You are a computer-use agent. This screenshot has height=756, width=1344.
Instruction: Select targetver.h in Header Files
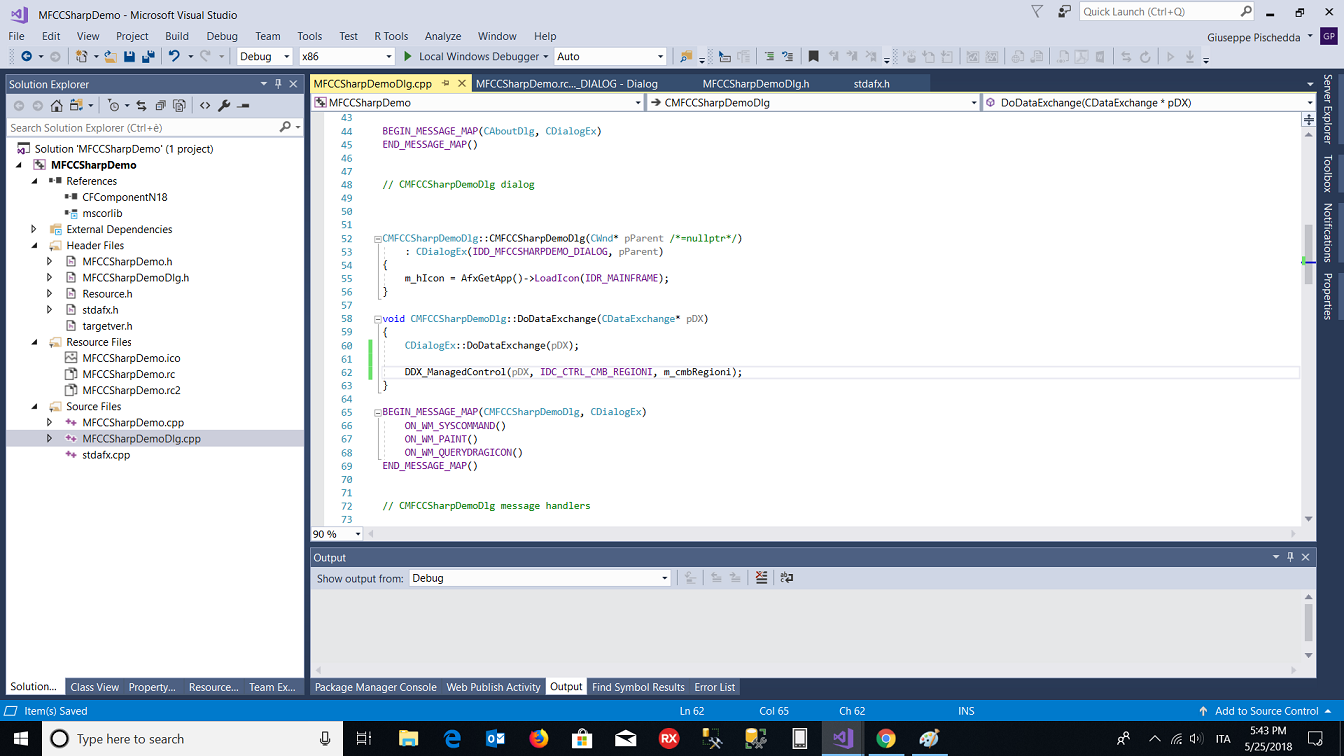(107, 326)
